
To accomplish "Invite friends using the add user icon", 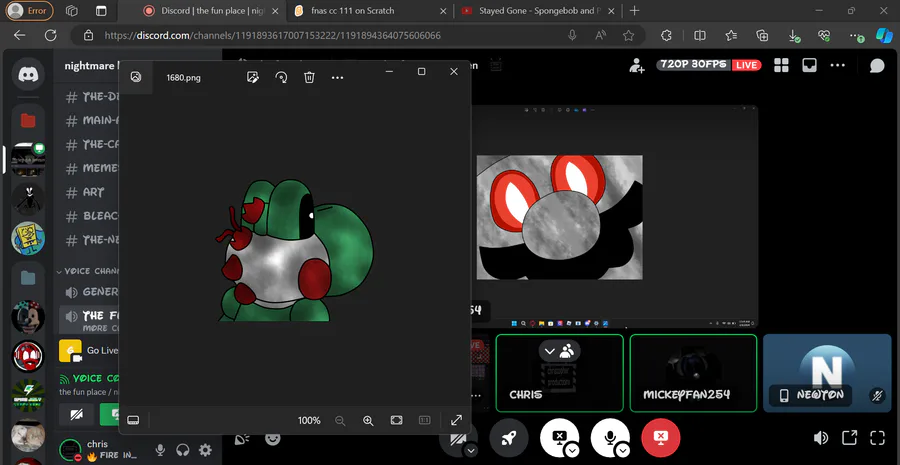I will [637, 65].
